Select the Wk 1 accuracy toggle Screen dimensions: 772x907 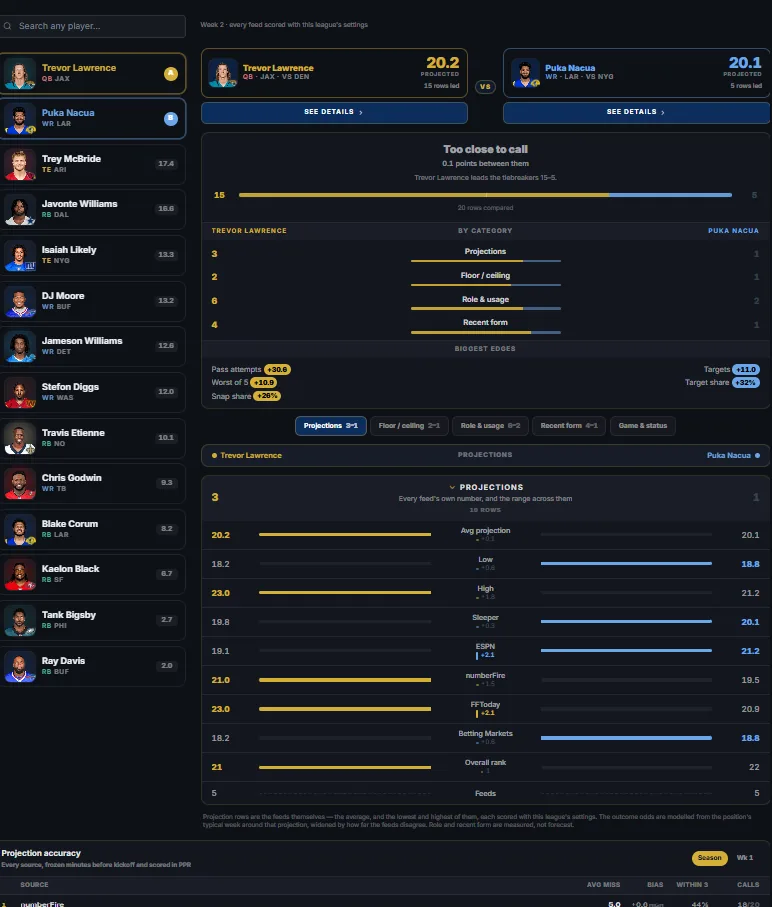coord(745,858)
